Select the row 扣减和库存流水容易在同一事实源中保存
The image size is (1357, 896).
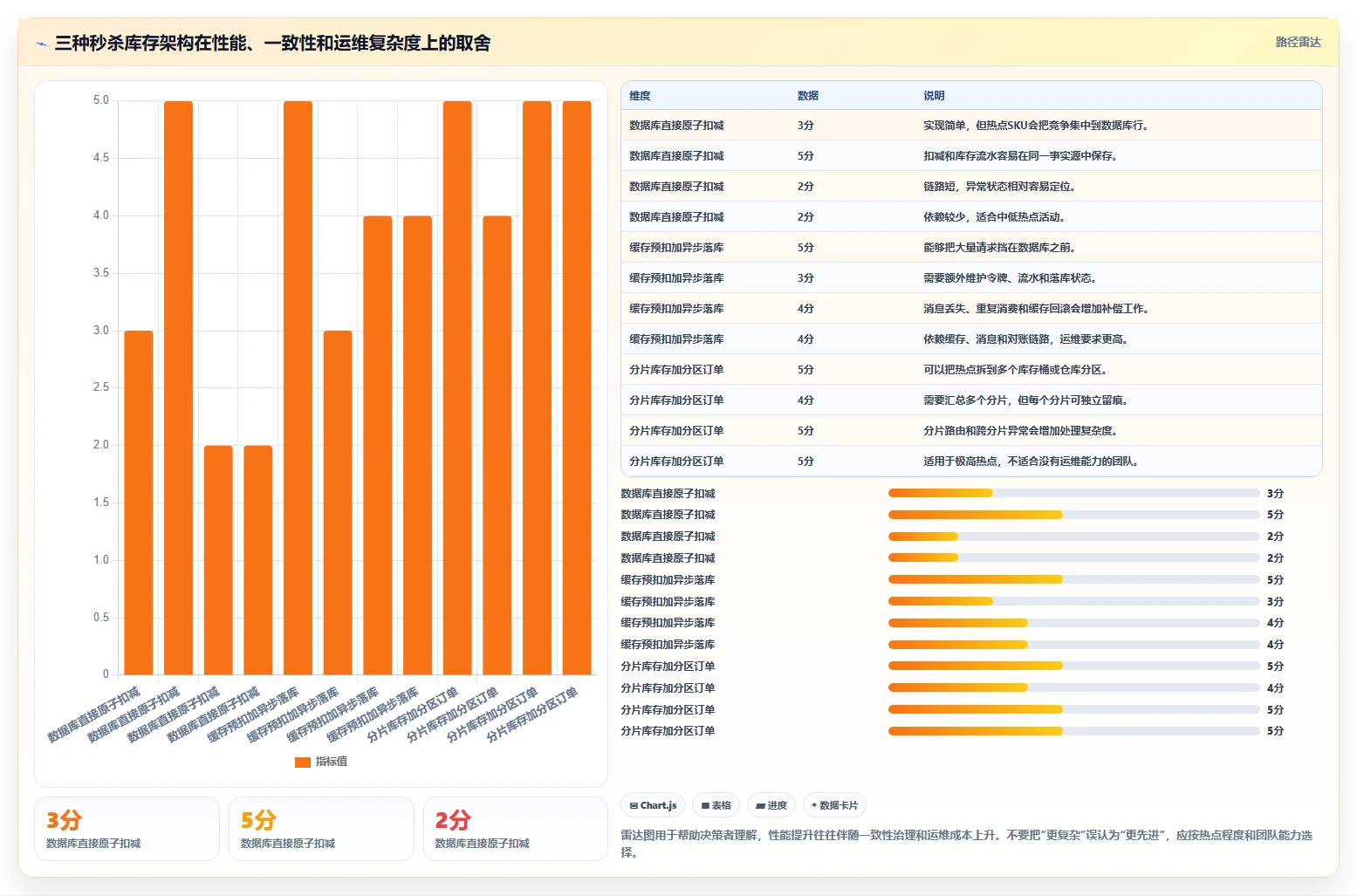coord(971,156)
